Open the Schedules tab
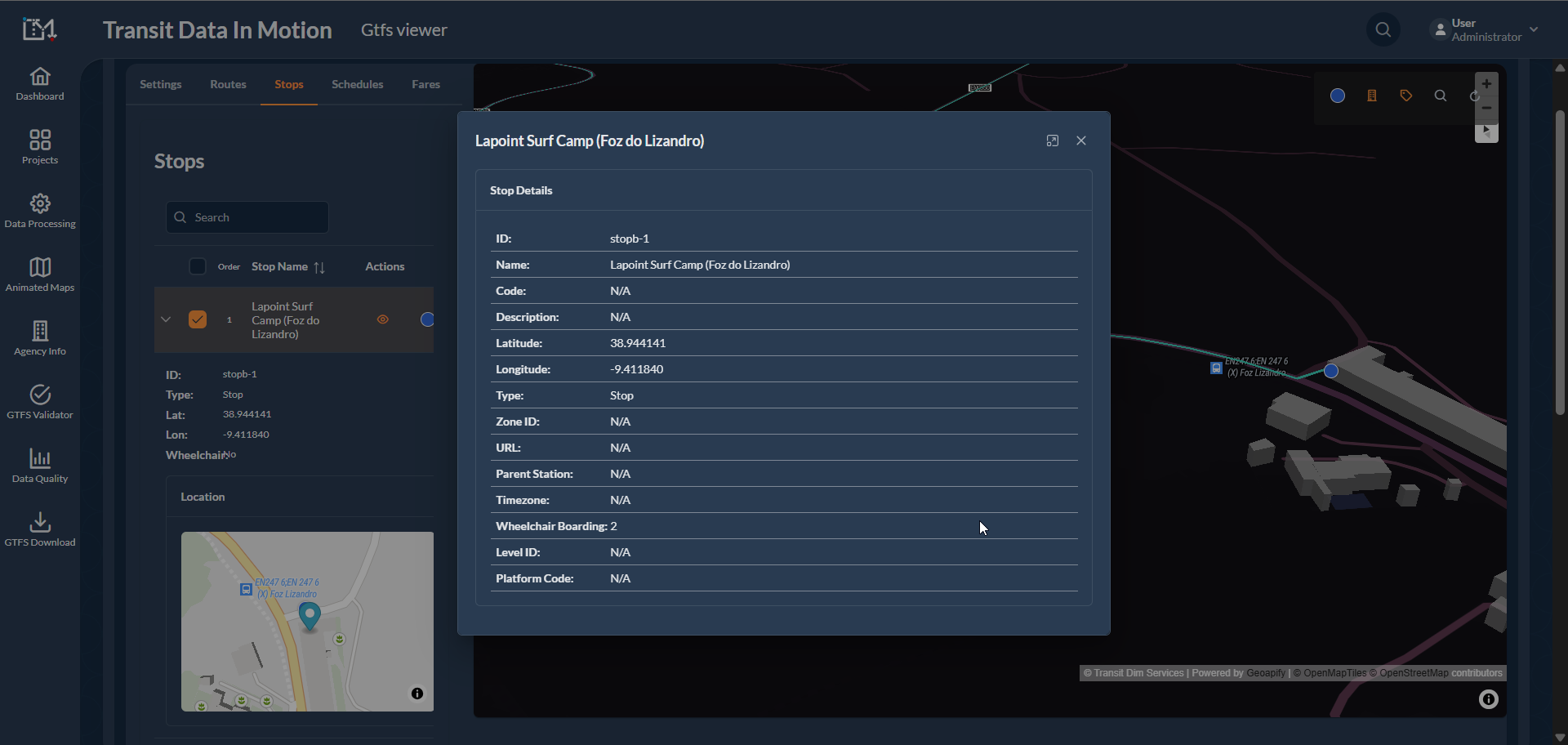The image size is (1568, 745). 357,84
